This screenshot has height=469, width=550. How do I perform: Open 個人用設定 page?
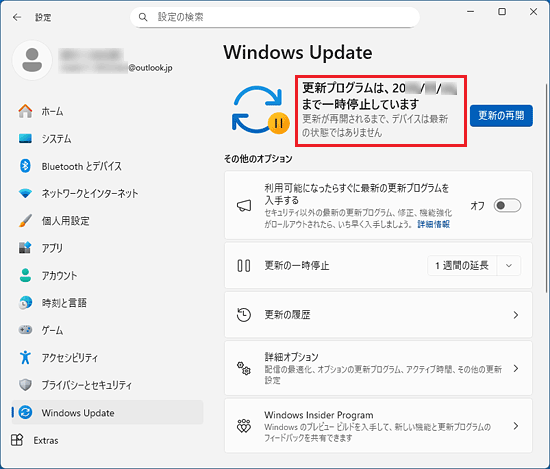[x=107, y=221]
